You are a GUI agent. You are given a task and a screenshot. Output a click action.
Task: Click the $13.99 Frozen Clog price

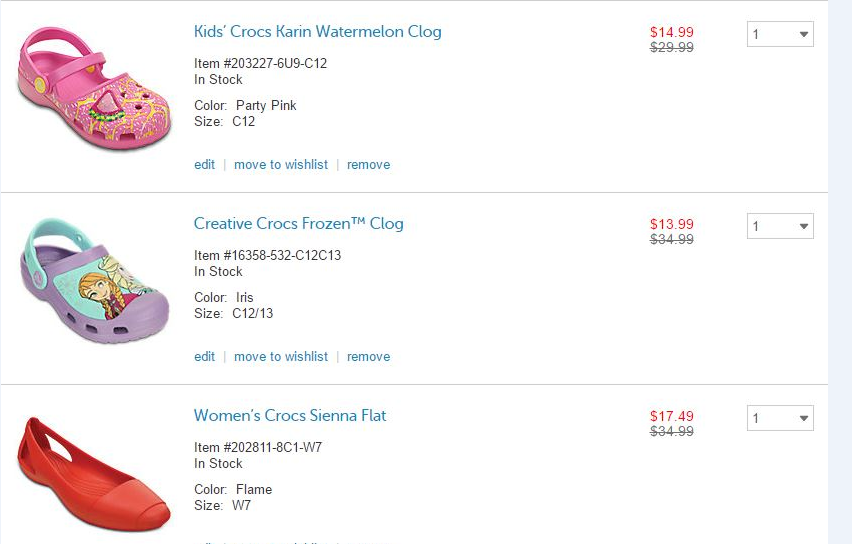click(x=671, y=224)
